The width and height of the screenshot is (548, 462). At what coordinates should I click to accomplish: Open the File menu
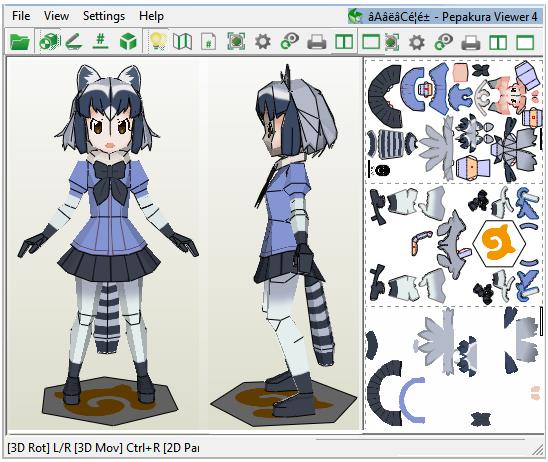click(x=21, y=16)
